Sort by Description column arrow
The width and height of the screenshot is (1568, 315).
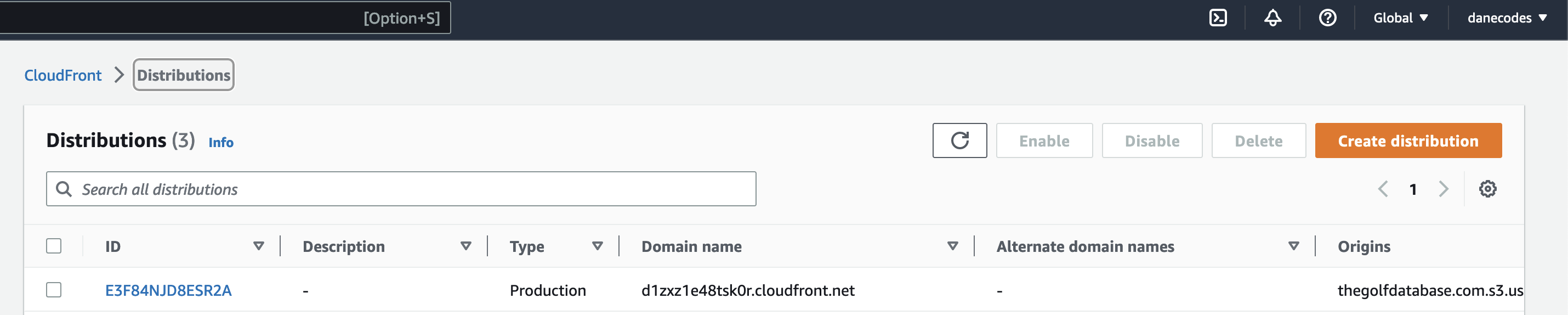465,246
